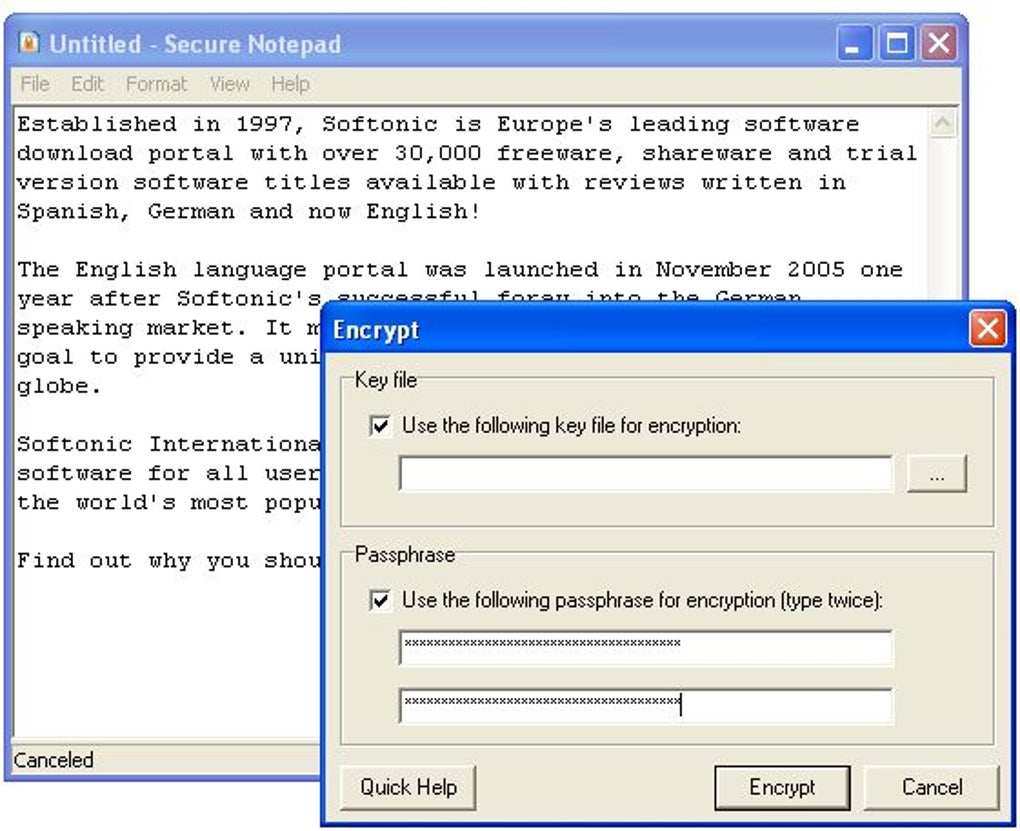Click the scroll up arrow in Notepad
The width and height of the screenshot is (1020, 831).
(x=943, y=124)
